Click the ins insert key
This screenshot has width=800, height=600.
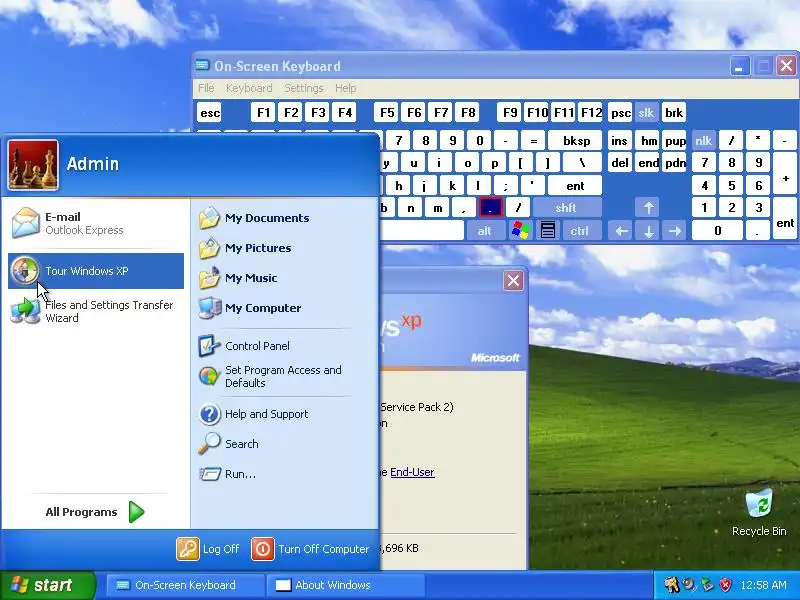tap(619, 141)
